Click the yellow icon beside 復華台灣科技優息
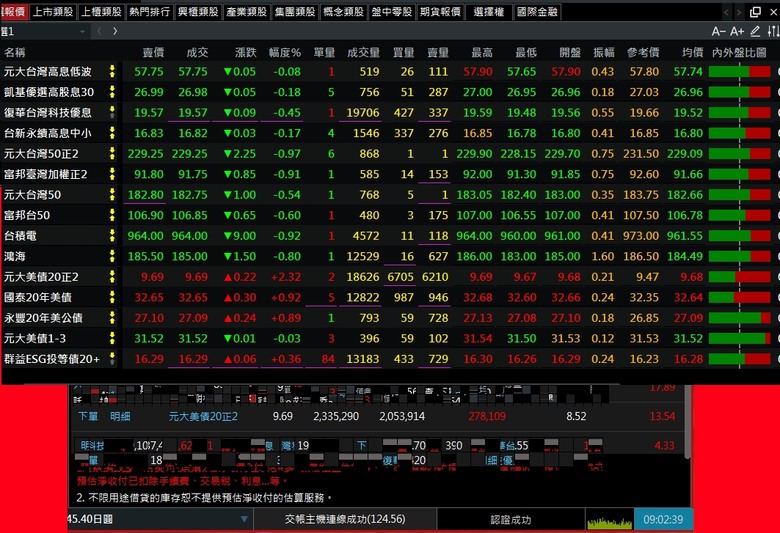The width and height of the screenshot is (780, 533). tap(112, 112)
